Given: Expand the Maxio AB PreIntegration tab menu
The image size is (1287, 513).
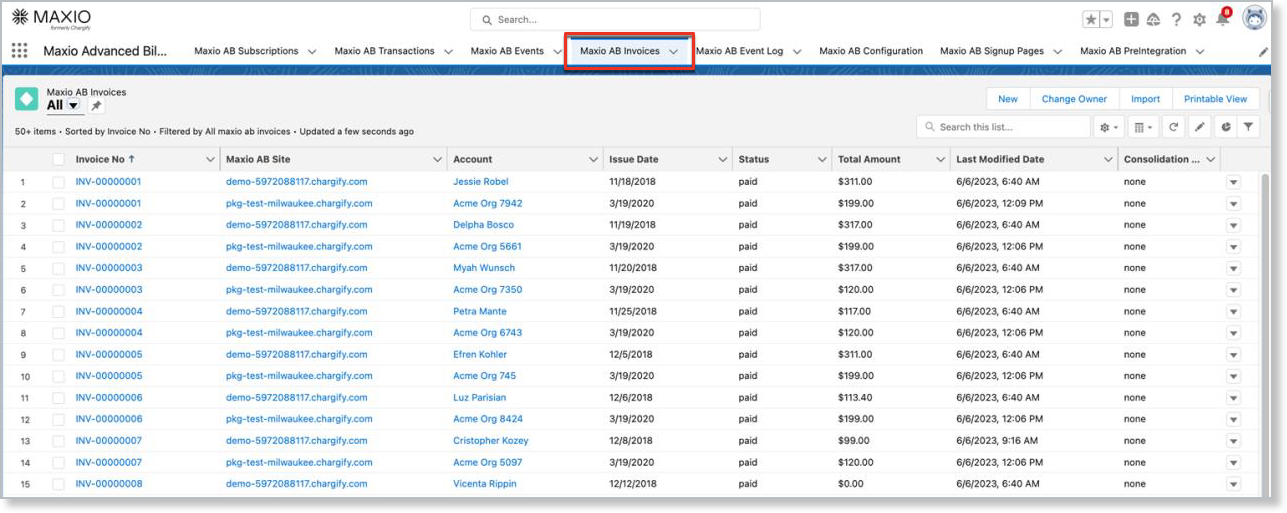Looking at the screenshot, I should (x=1199, y=51).
